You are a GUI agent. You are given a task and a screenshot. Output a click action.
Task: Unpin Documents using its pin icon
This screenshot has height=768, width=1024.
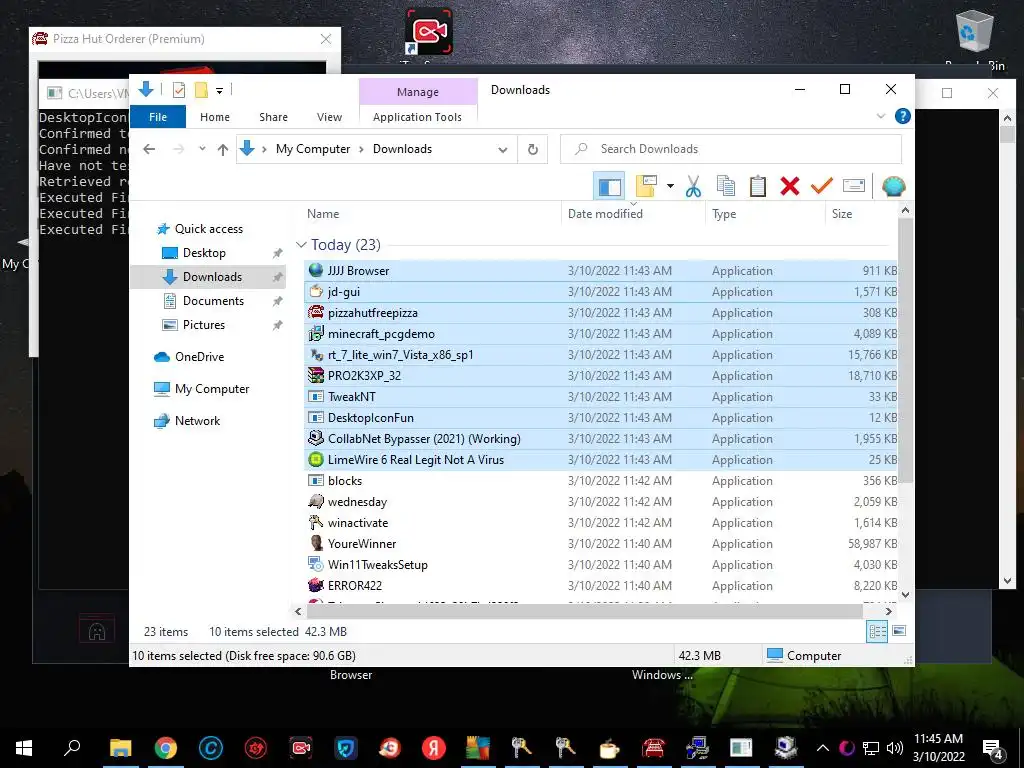click(x=277, y=301)
